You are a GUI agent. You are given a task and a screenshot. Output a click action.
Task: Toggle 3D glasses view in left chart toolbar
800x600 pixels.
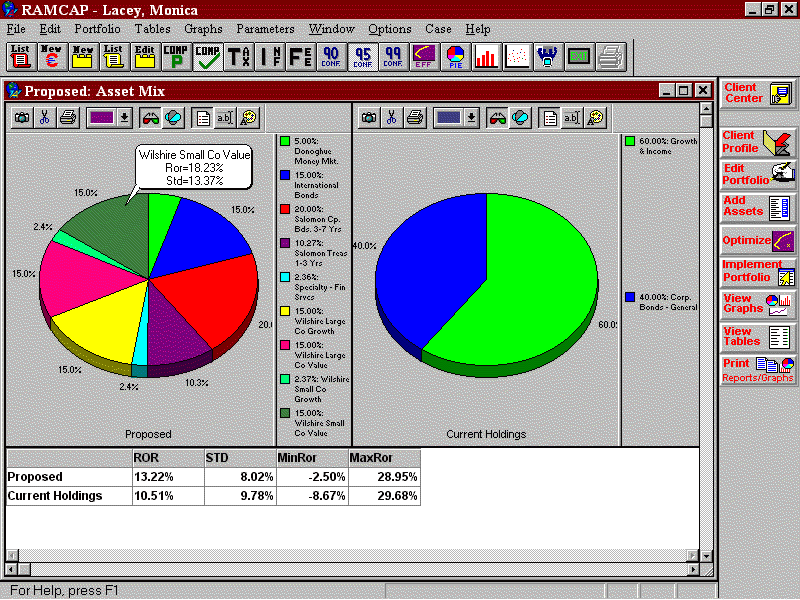point(150,118)
